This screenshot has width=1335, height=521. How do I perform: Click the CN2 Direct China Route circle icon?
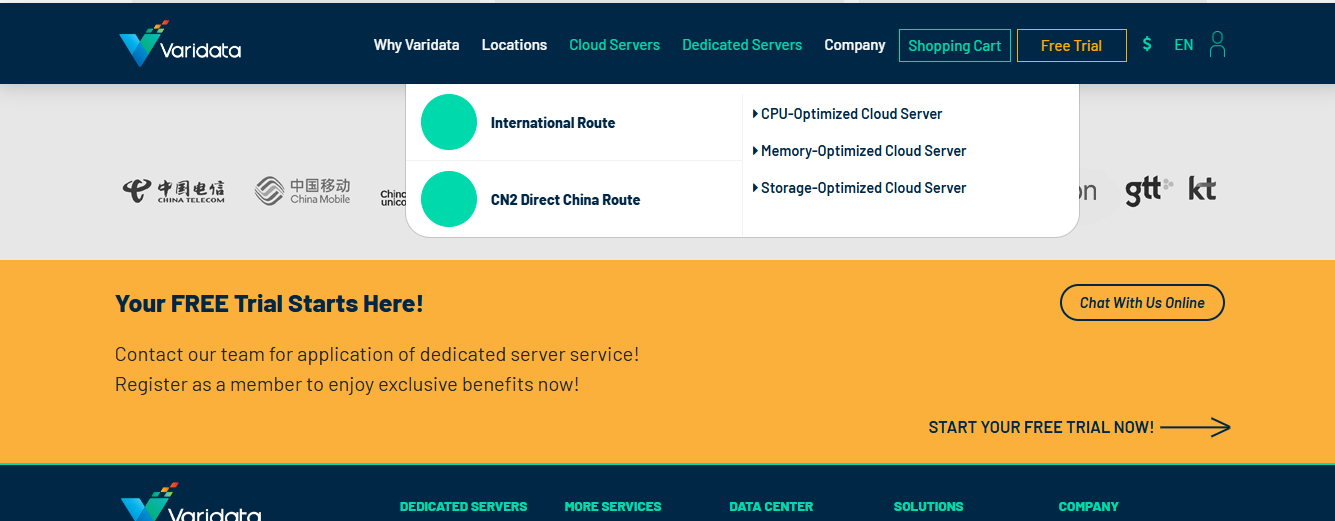449,199
